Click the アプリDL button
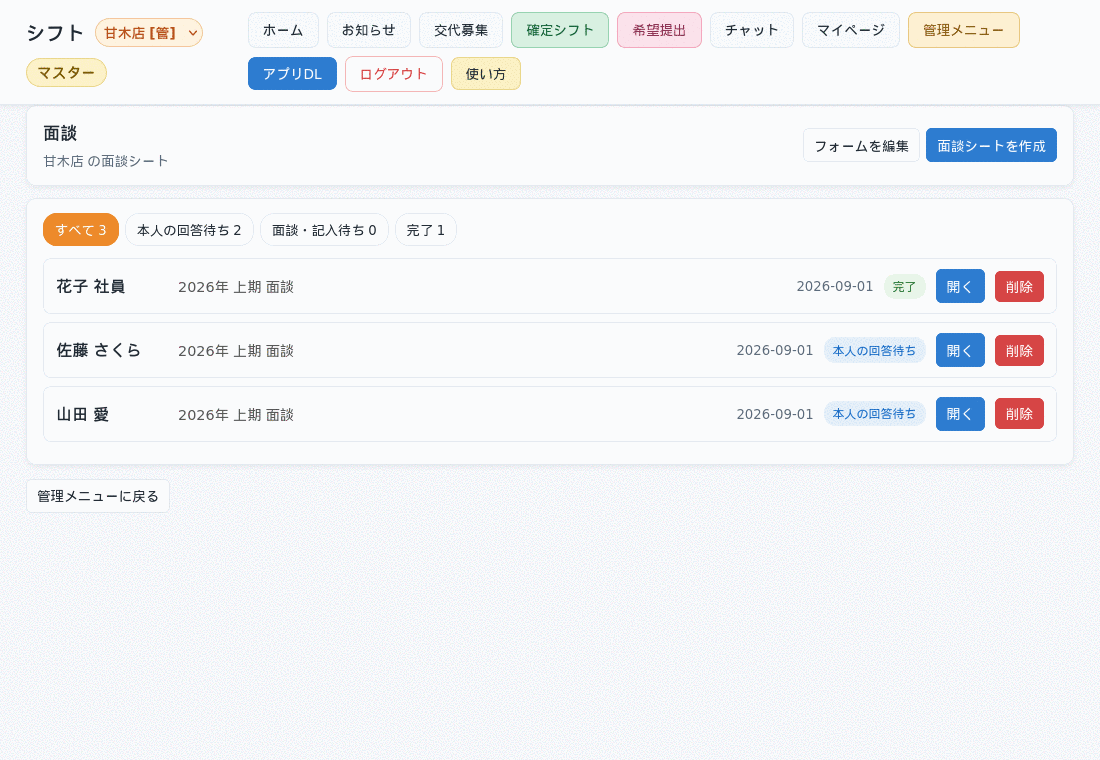The image size is (1100, 760). pos(293,74)
